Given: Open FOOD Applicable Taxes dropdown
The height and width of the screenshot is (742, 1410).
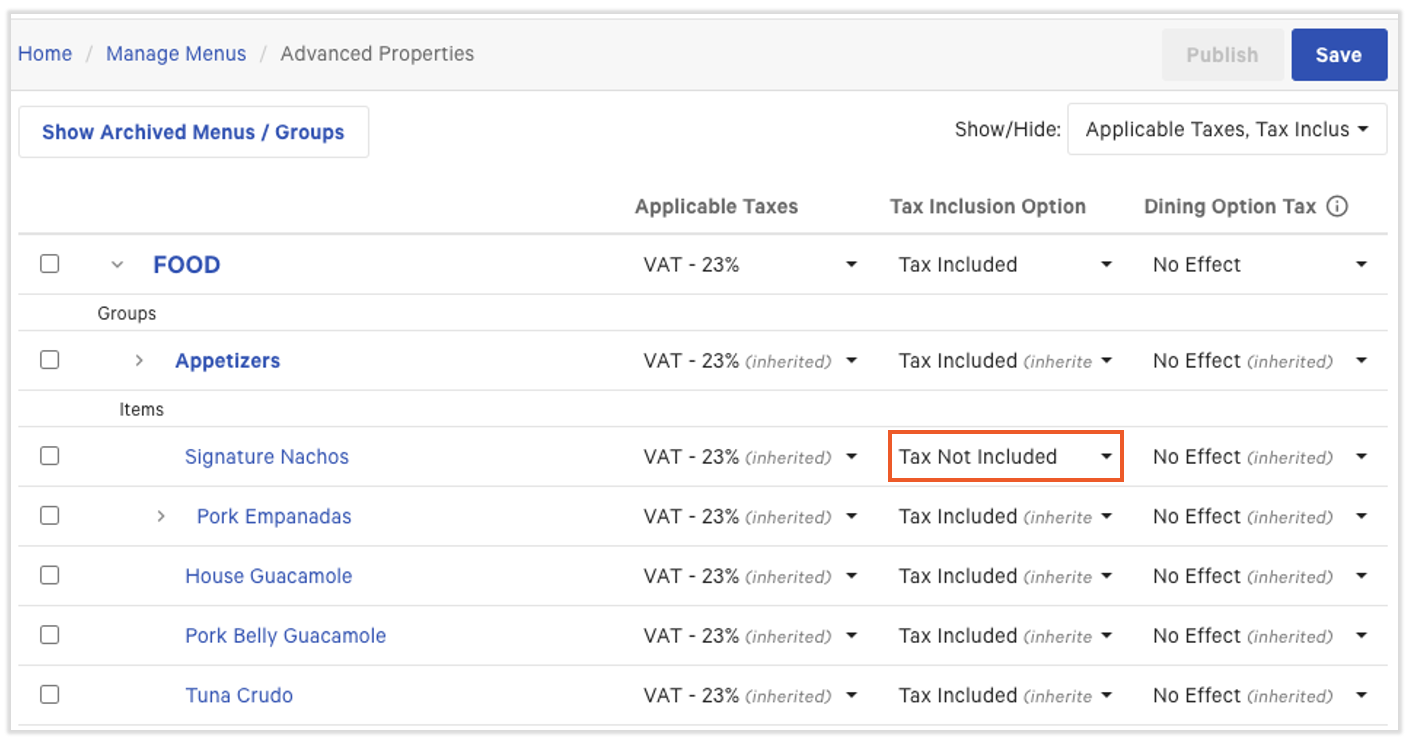Looking at the screenshot, I should pyautogui.click(x=750, y=265).
